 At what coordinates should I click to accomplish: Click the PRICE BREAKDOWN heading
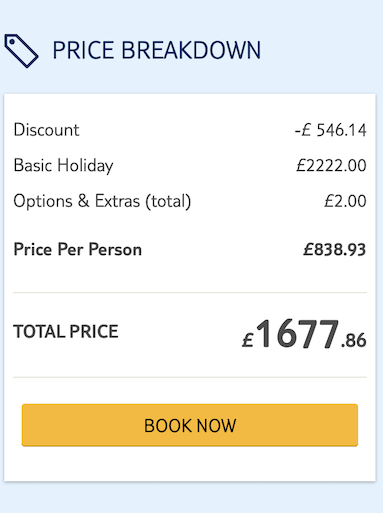(x=157, y=50)
